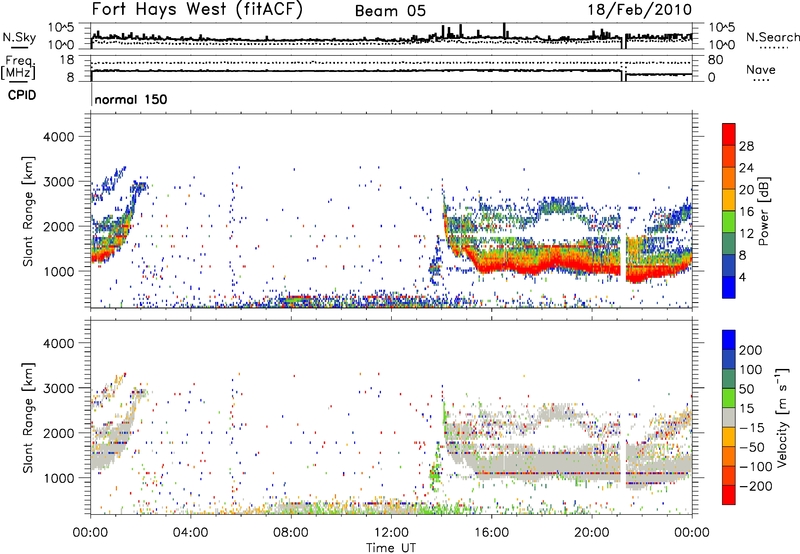Click the '2000' tick on the velocity panel
Image resolution: width=800 pixels, height=554 pixels.
pyautogui.click(x=58, y=433)
